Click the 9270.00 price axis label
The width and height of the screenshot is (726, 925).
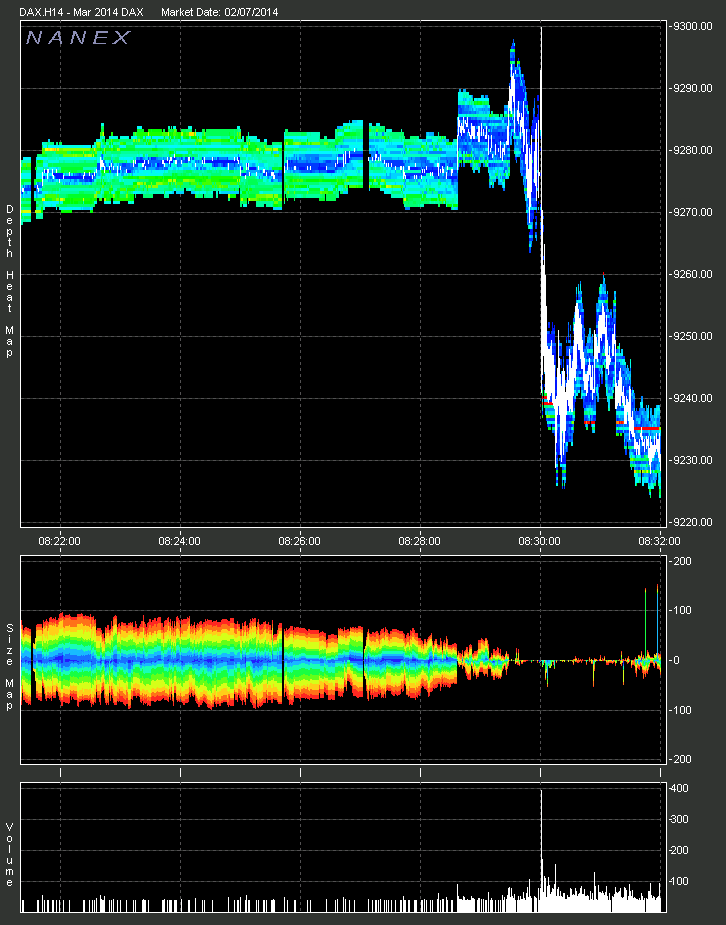point(691,212)
